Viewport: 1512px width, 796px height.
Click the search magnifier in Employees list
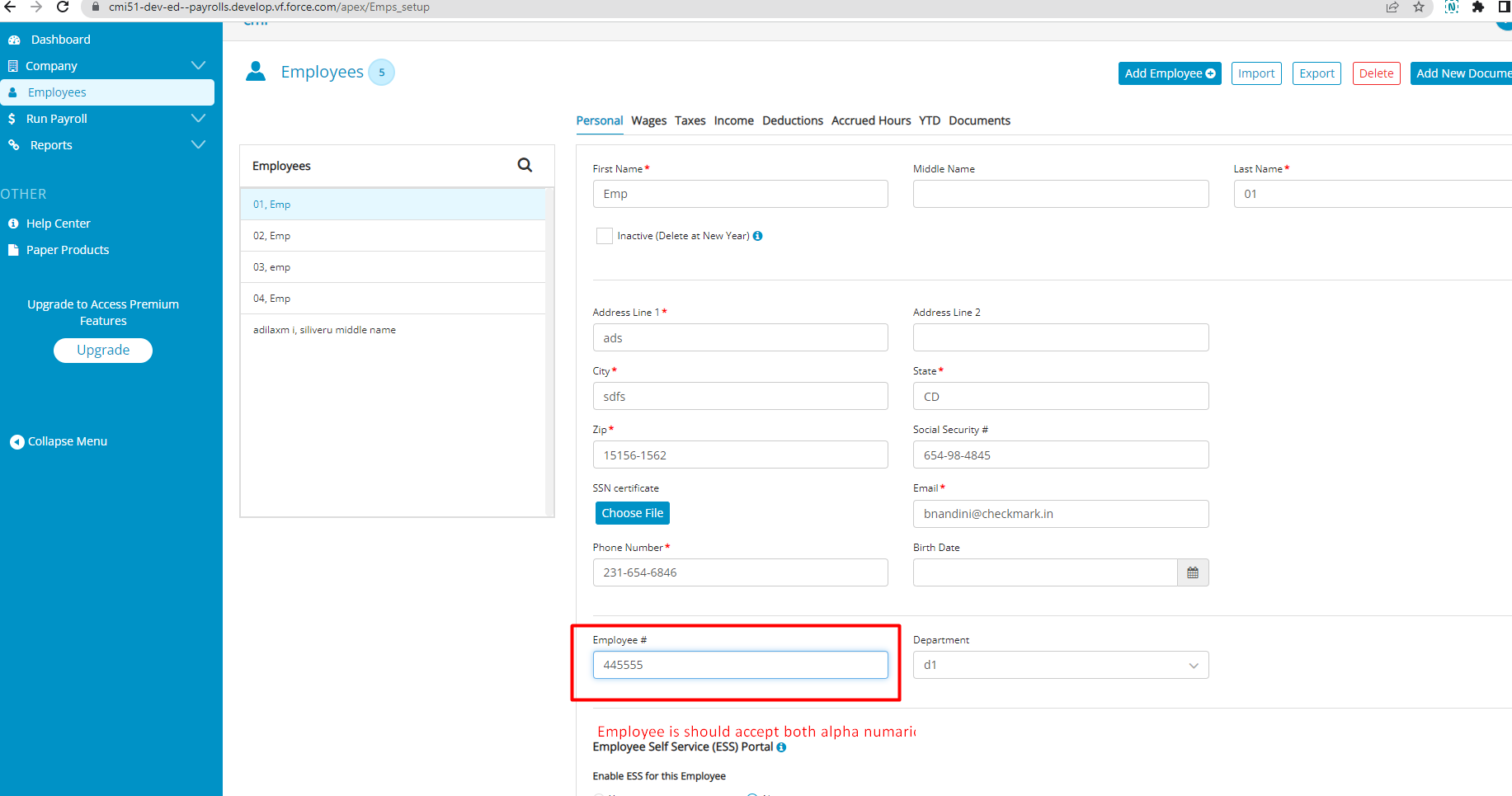pyautogui.click(x=525, y=165)
